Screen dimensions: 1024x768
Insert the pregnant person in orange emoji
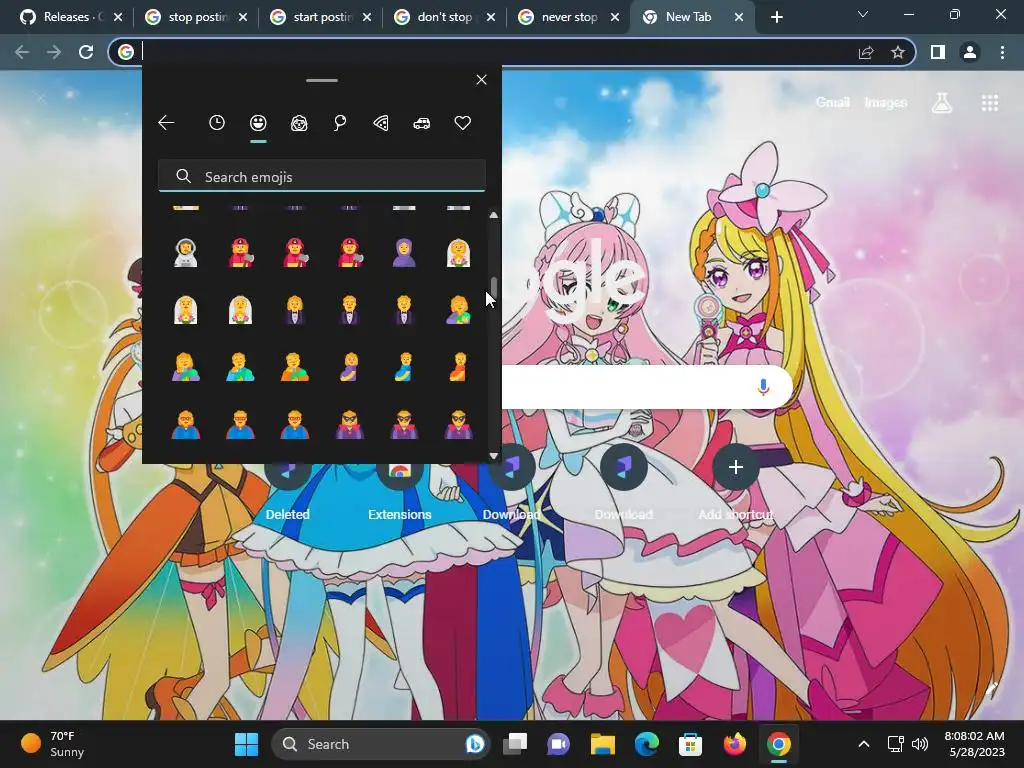coord(458,367)
